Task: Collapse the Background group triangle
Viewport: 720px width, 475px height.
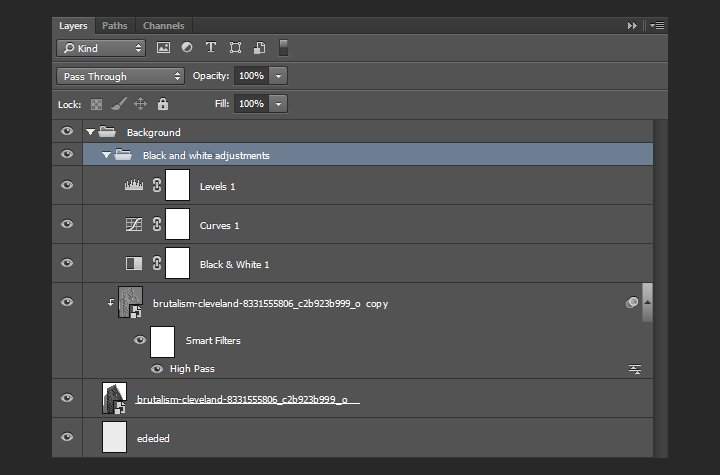Action: click(90, 132)
